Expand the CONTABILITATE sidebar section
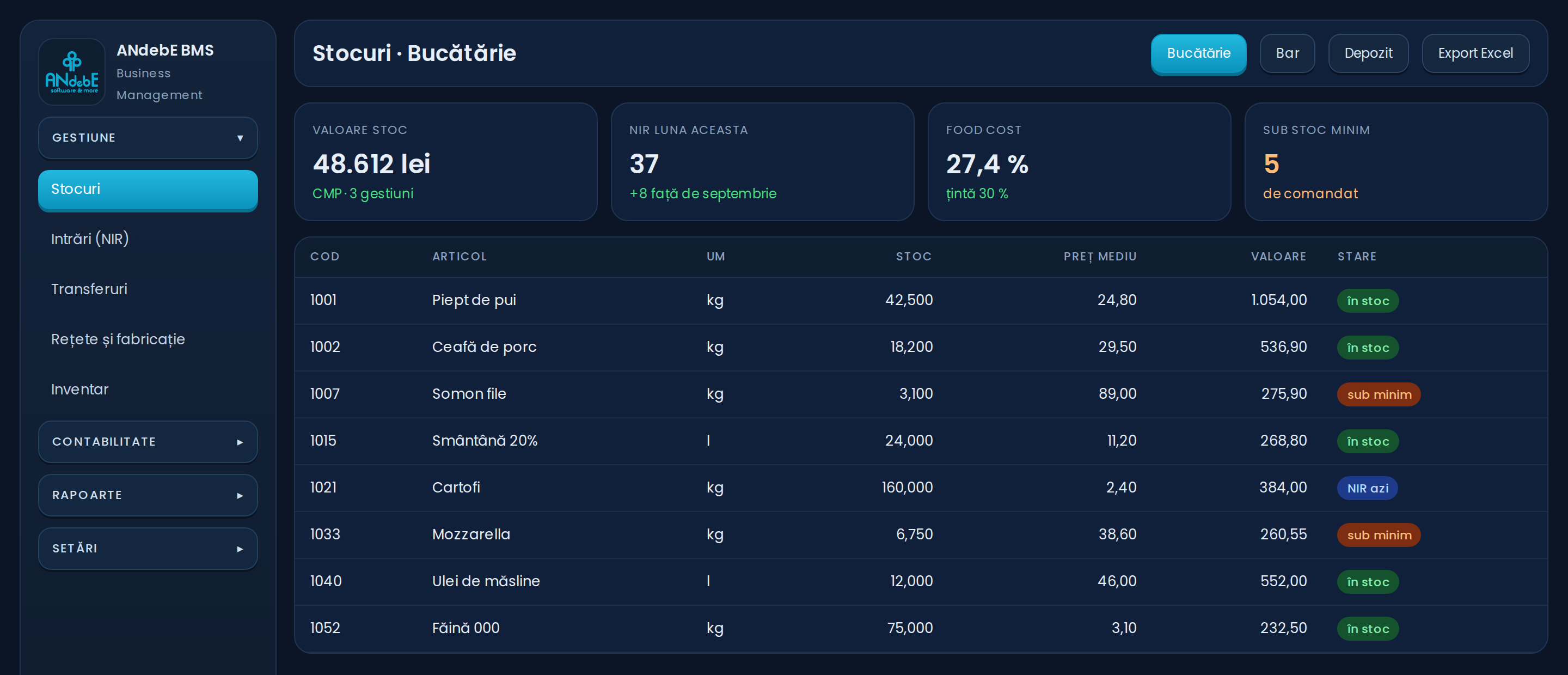Viewport: 1568px width, 675px height. coord(148,442)
